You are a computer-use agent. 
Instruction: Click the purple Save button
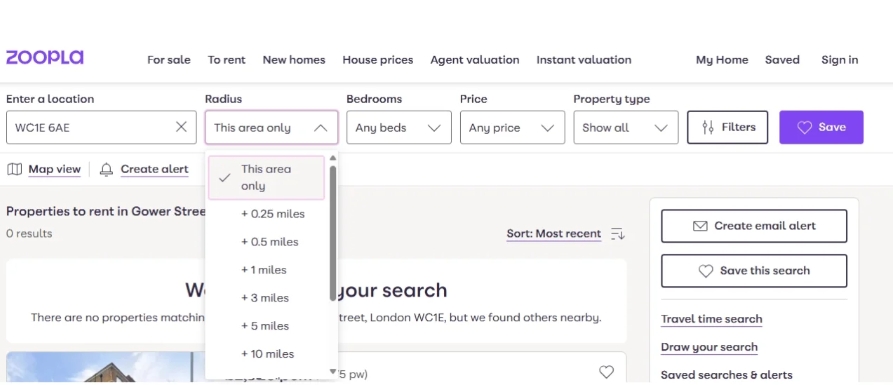click(x=821, y=127)
